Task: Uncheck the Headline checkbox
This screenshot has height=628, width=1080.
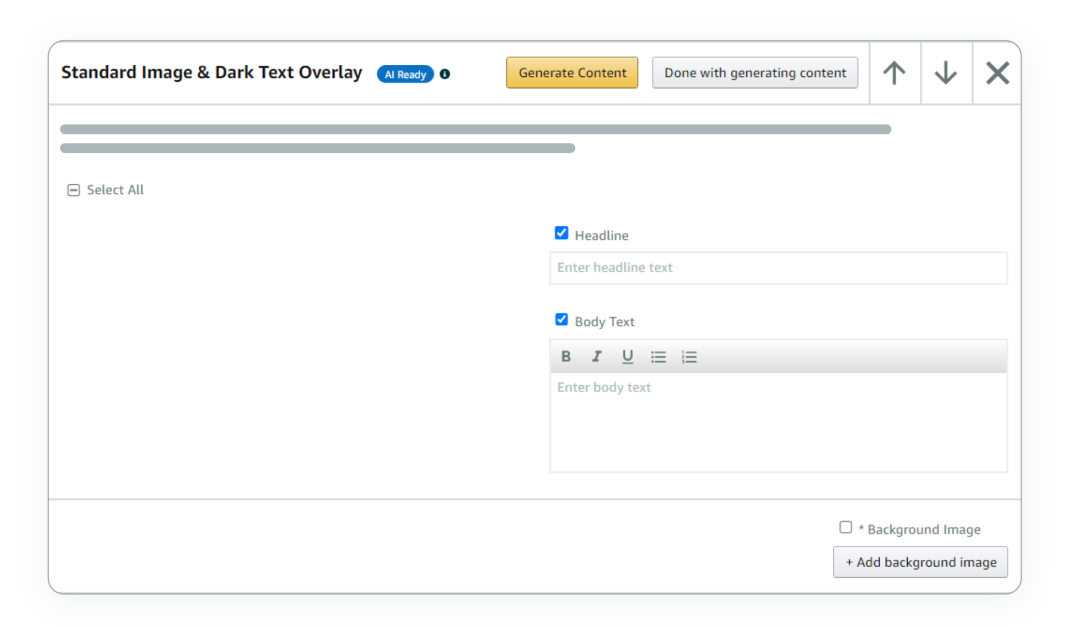Action: pos(561,233)
